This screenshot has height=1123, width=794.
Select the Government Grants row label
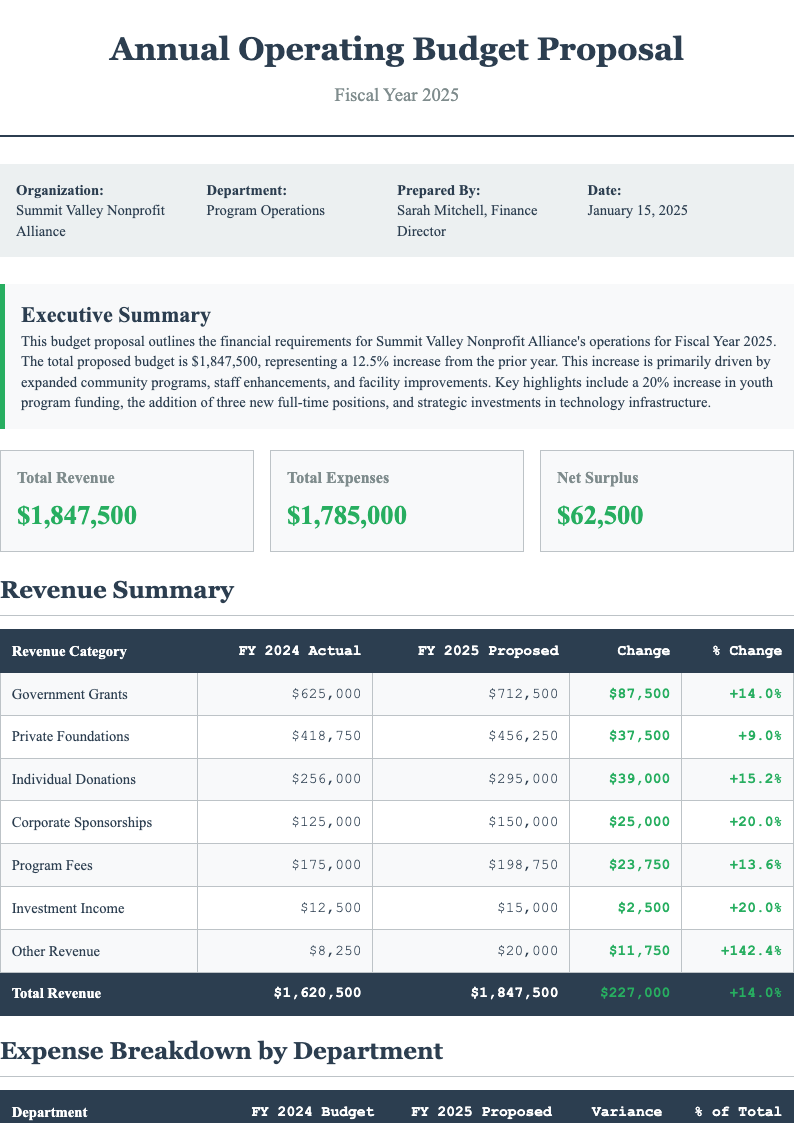point(69,694)
